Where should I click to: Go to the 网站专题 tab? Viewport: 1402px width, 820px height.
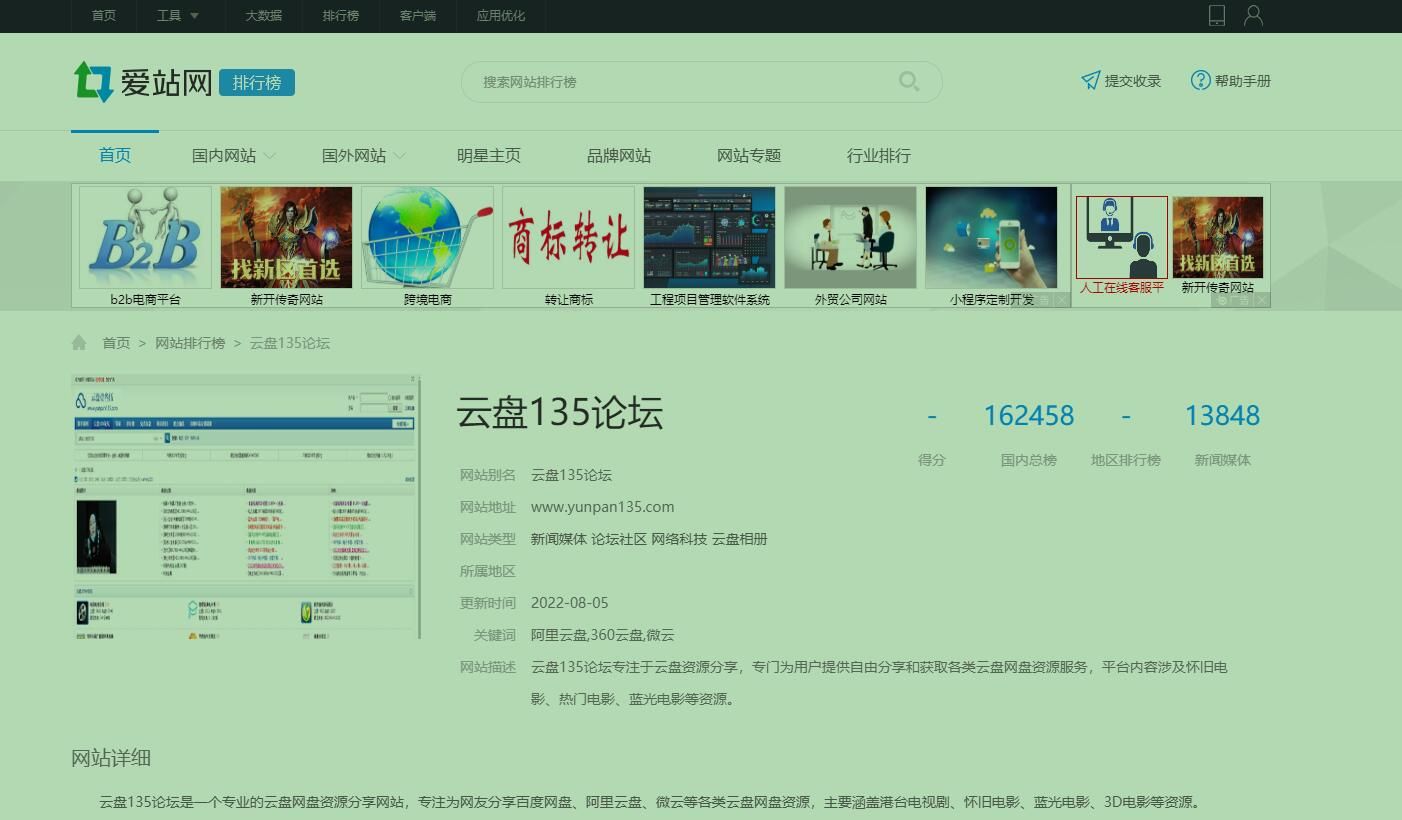[x=749, y=155]
